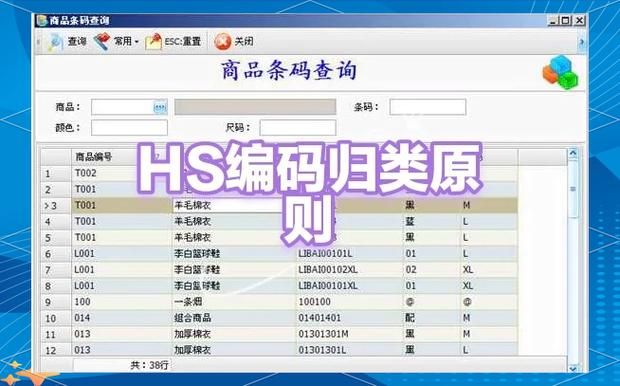Open the 商品 lookup ellipsis button
The height and width of the screenshot is (386, 620).
point(160,107)
